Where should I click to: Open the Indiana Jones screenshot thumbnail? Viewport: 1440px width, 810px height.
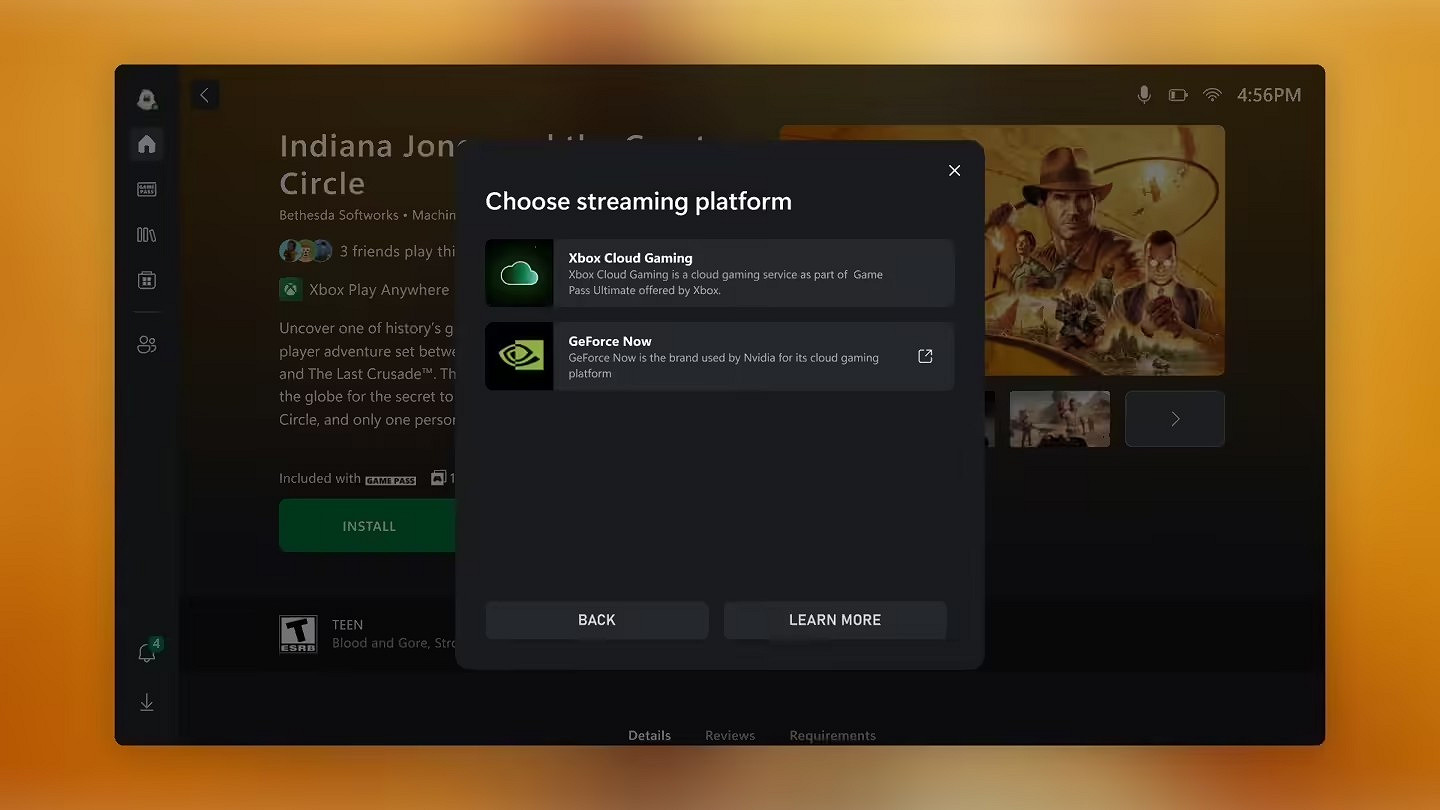[x=1059, y=418]
